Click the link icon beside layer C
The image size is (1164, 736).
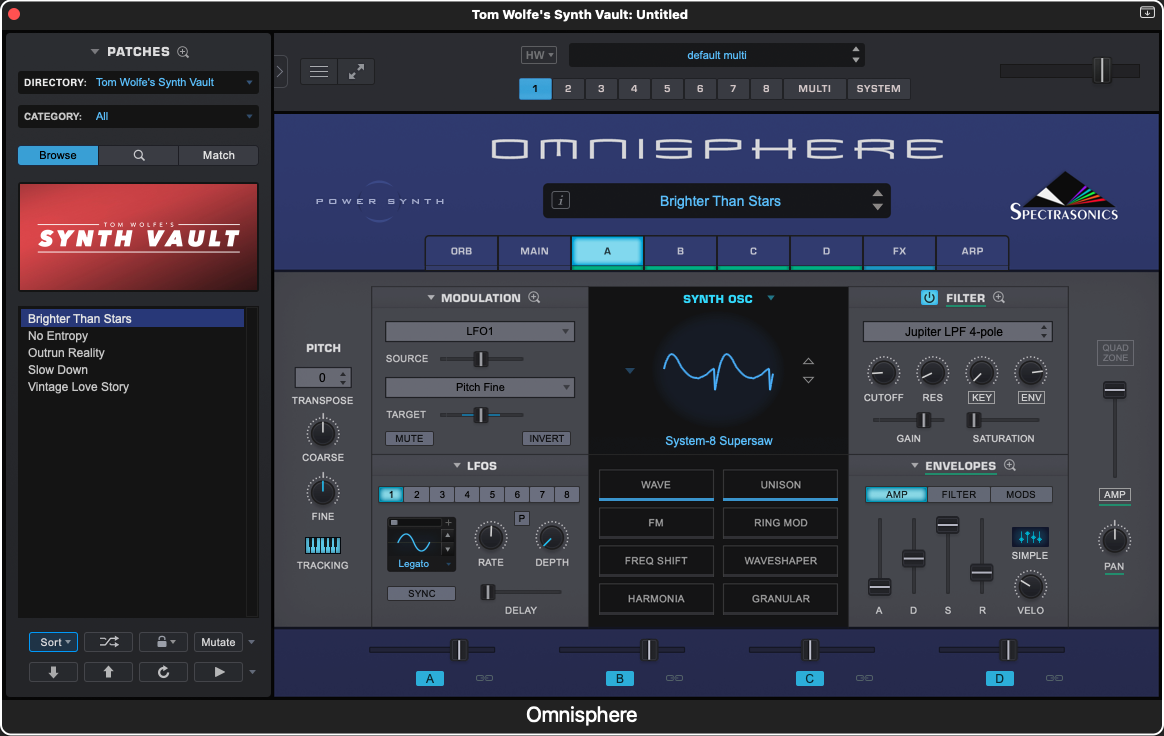864,678
